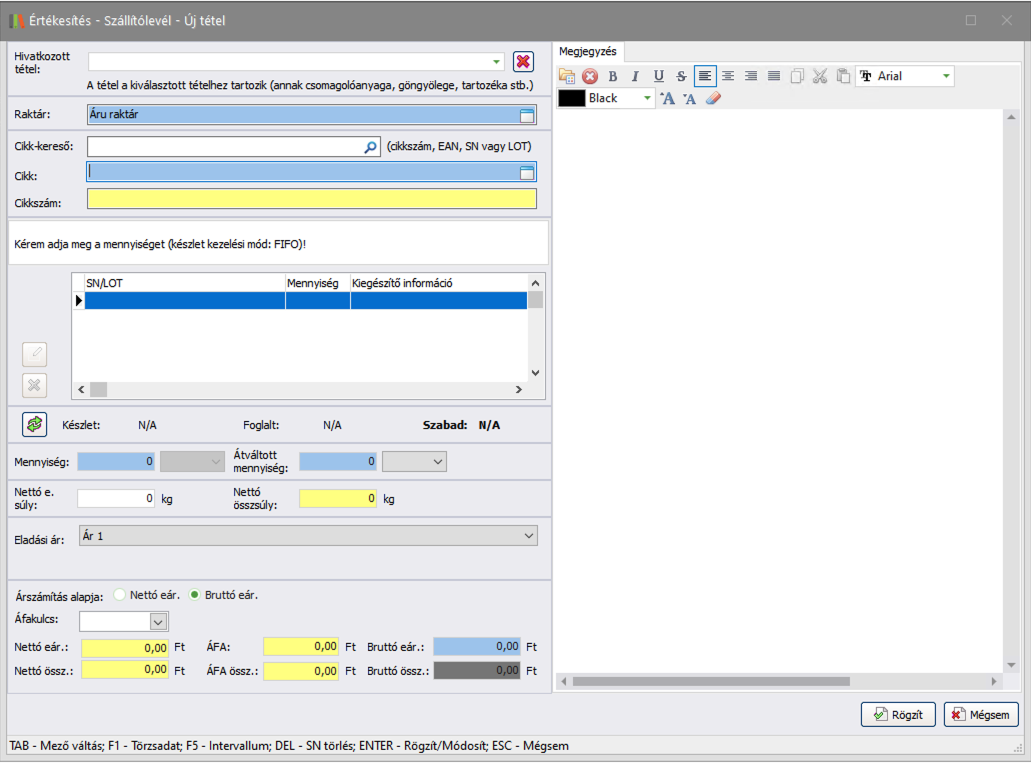Open the Áfakulcs dropdown

pyautogui.click(x=158, y=622)
